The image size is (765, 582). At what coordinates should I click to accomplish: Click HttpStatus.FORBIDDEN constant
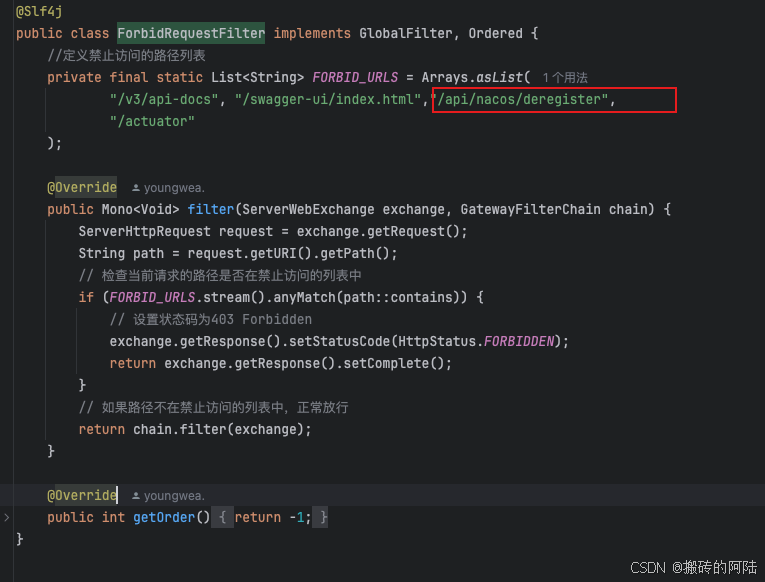[476, 341]
